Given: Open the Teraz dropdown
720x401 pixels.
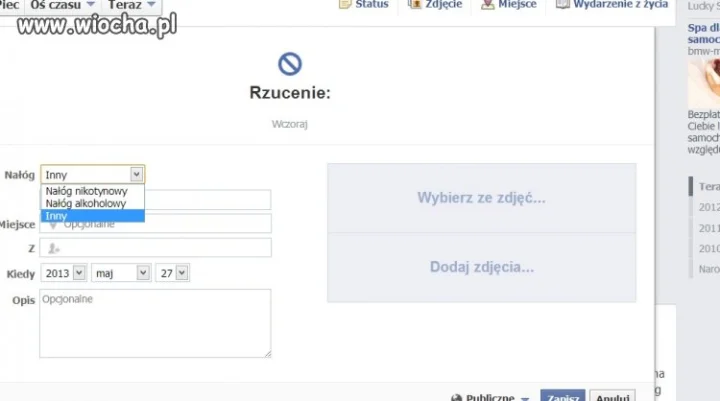Looking at the screenshot, I should pyautogui.click(x=132, y=5).
